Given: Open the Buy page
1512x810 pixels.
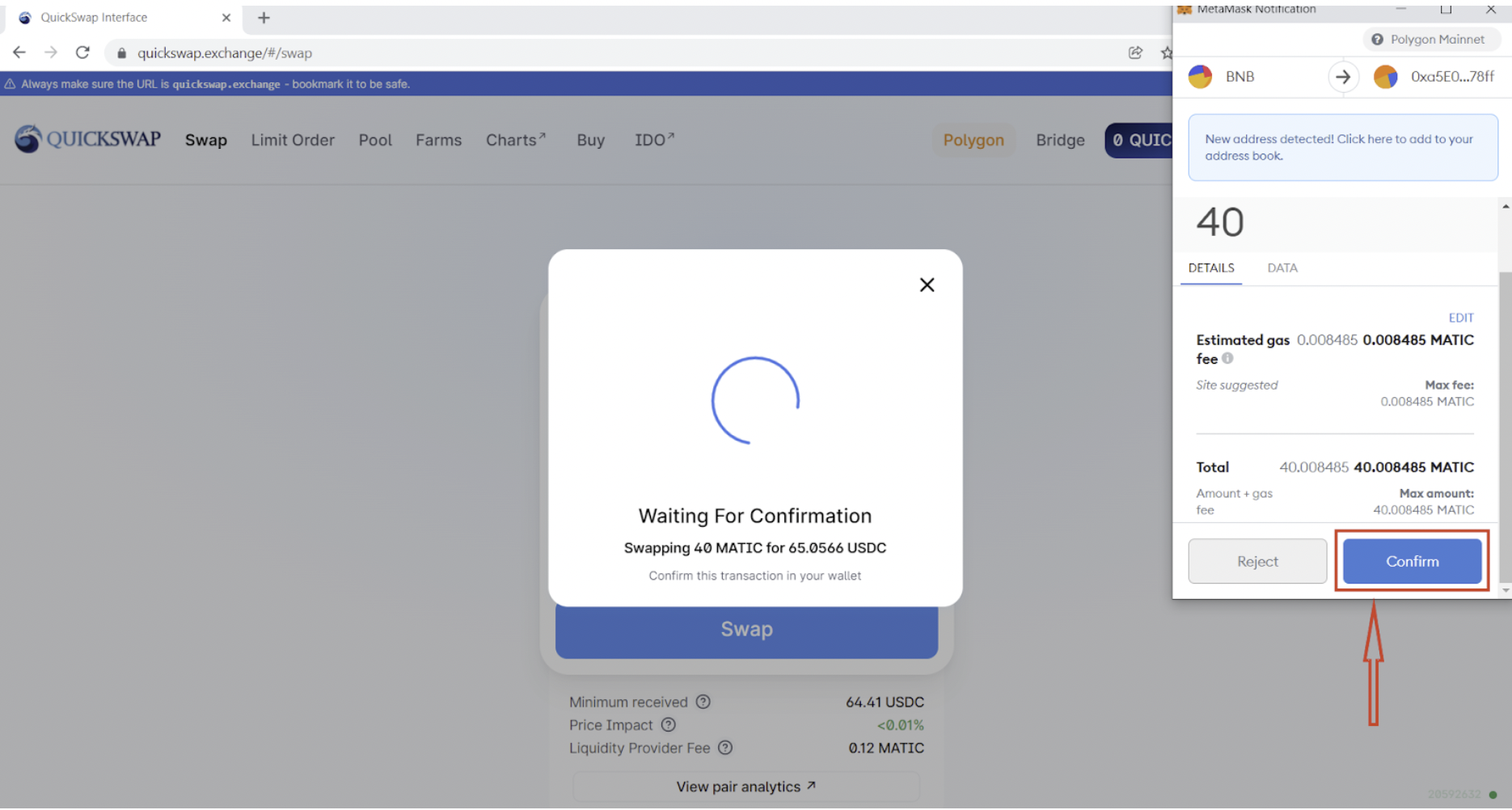Looking at the screenshot, I should [591, 140].
